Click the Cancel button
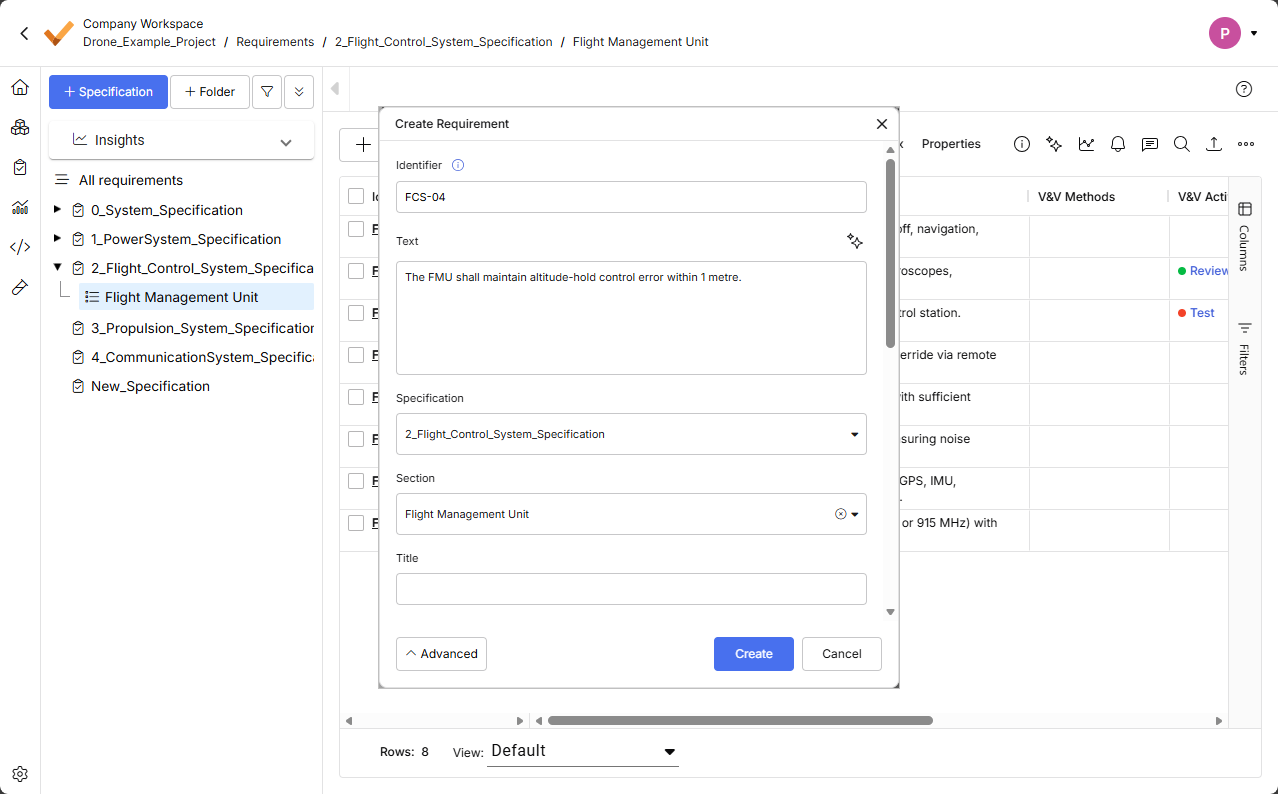Image resolution: width=1278 pixels, height=794 pixels. pos(841,654)
